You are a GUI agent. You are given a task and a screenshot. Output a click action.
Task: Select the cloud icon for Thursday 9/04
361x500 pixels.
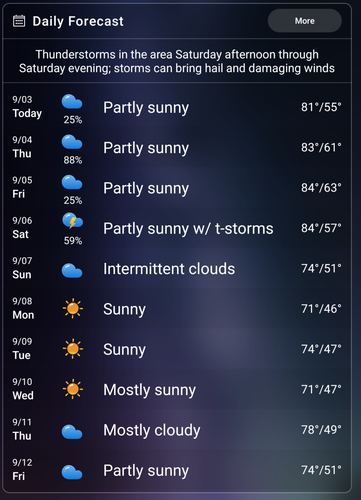[x=72, y=142]
